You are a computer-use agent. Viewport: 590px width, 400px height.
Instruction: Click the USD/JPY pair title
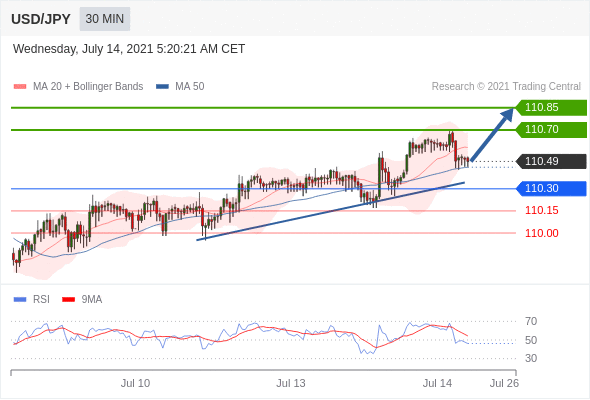coord(41,19)
